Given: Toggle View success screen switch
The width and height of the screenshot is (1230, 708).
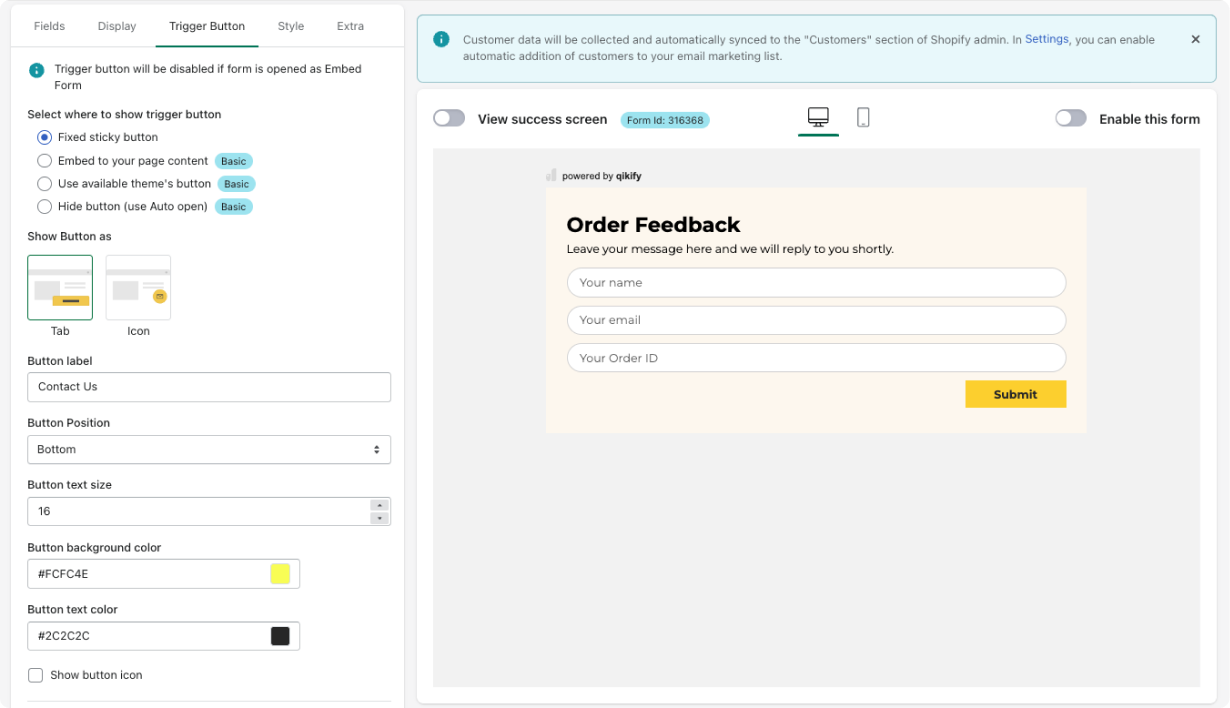Looking at the screenshot, I should [449, 118].
